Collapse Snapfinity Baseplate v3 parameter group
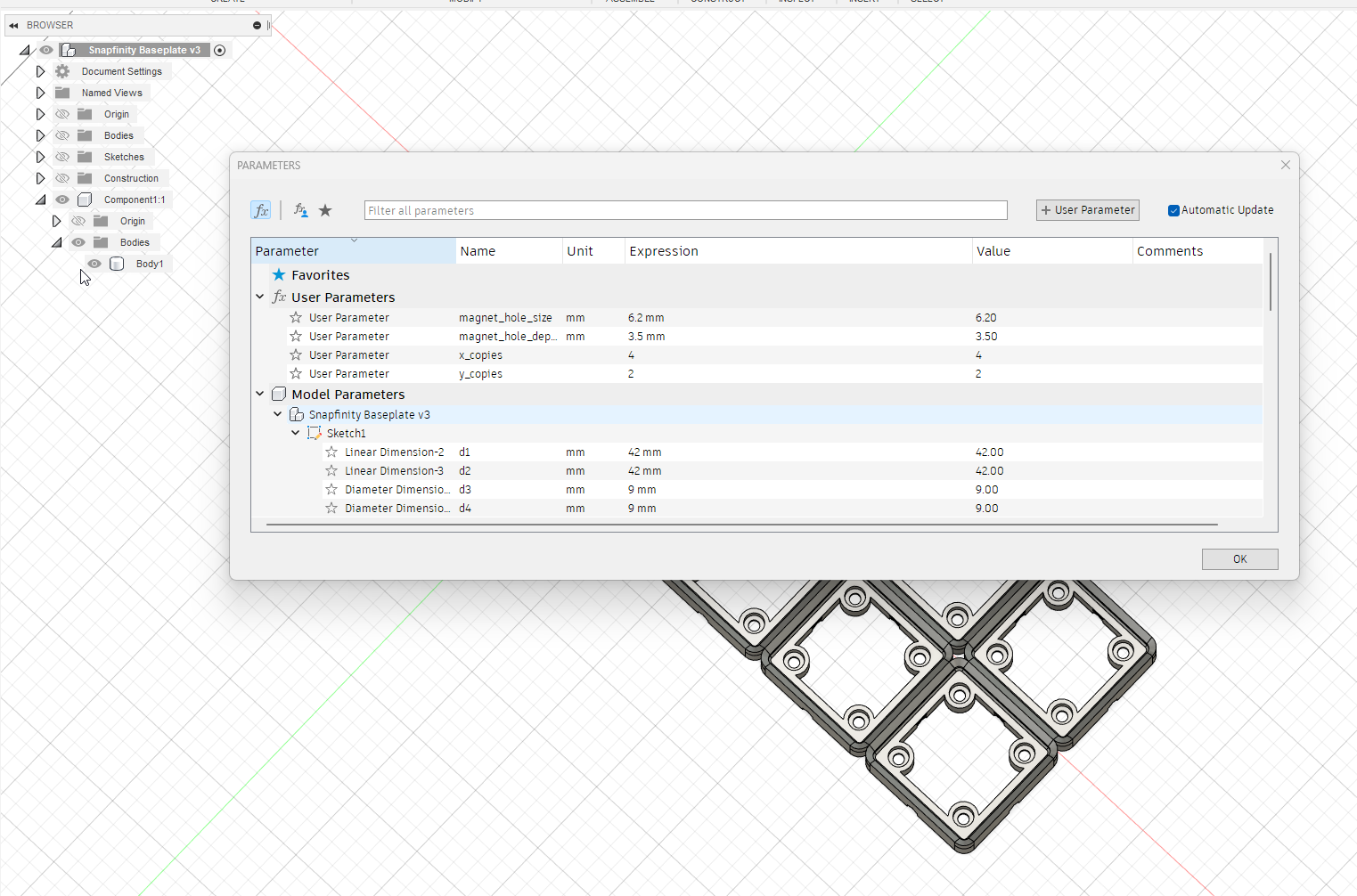Image resolution: width=1357 pixels, height=896 pixels. click(278, 414)
